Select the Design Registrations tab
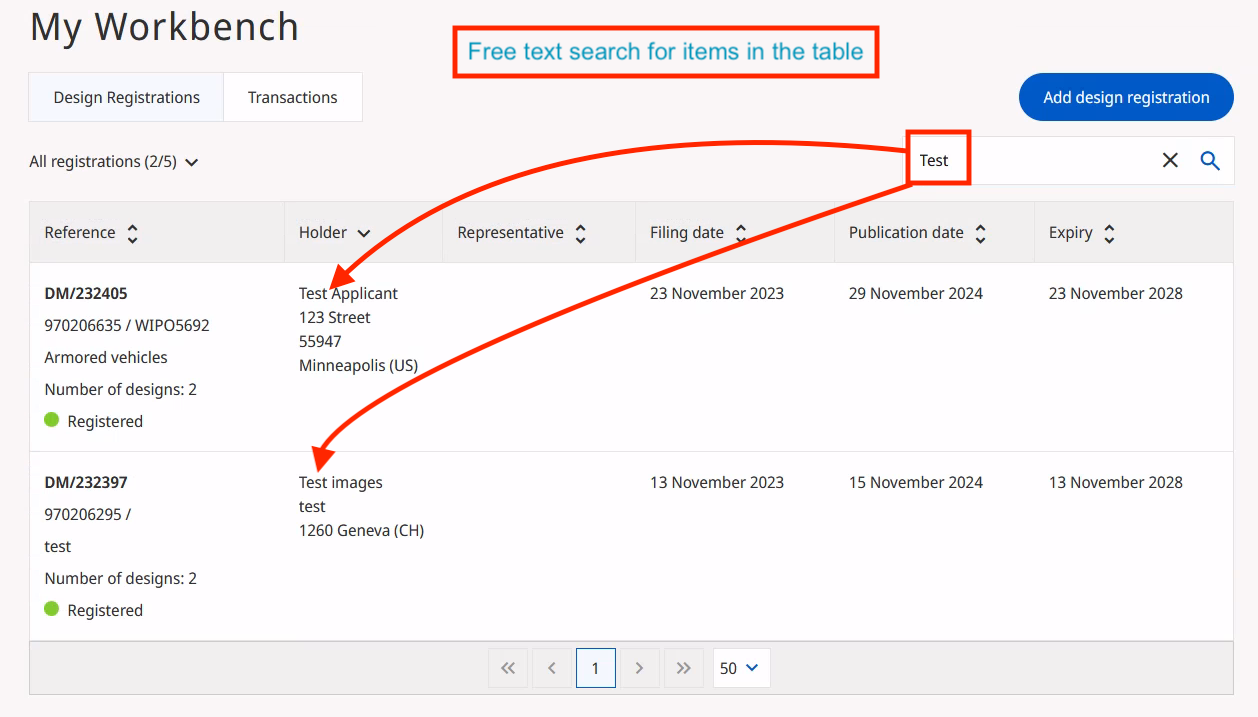Screen dimensions: 1258x717 [x=126, y=98]
